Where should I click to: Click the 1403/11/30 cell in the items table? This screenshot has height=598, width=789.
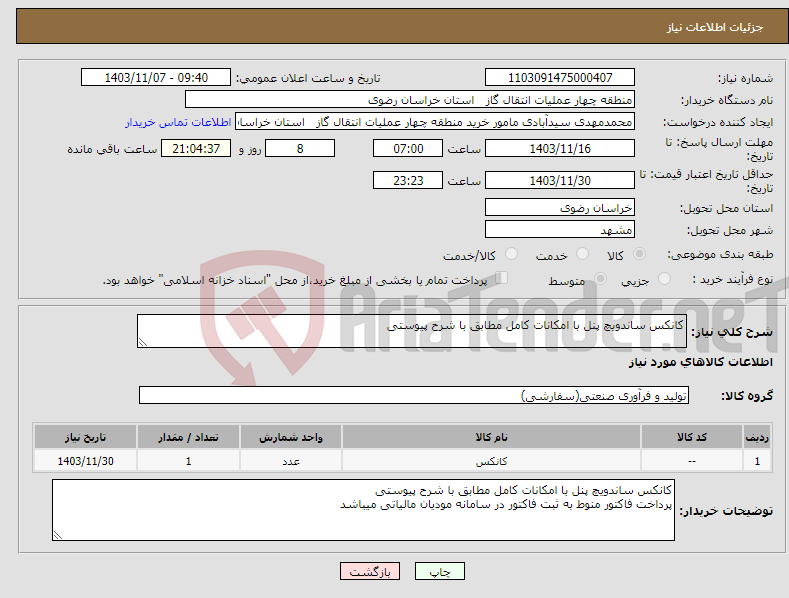click(86, 461)
